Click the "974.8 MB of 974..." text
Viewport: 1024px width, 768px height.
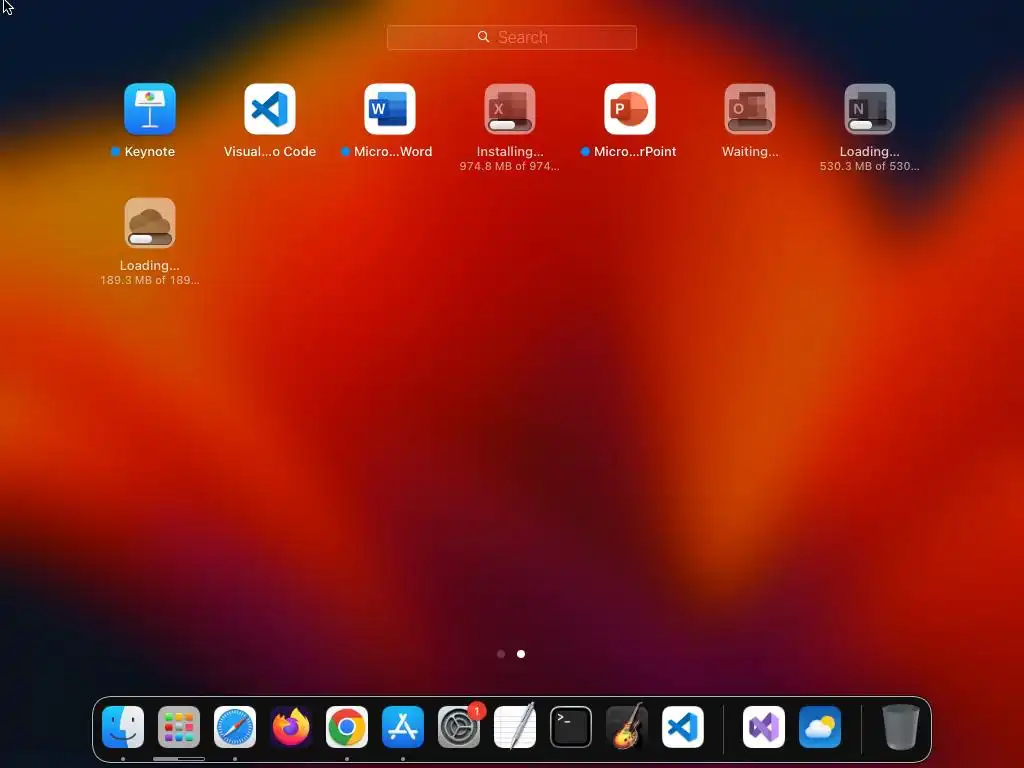(509, 167)
